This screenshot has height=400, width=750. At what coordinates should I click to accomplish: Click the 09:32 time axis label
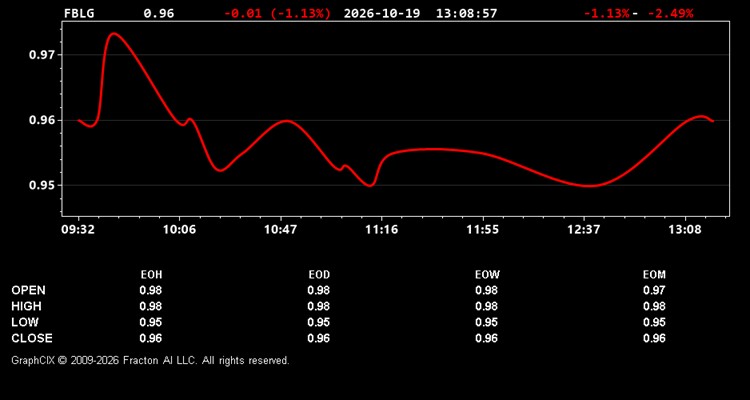[78, 230]
